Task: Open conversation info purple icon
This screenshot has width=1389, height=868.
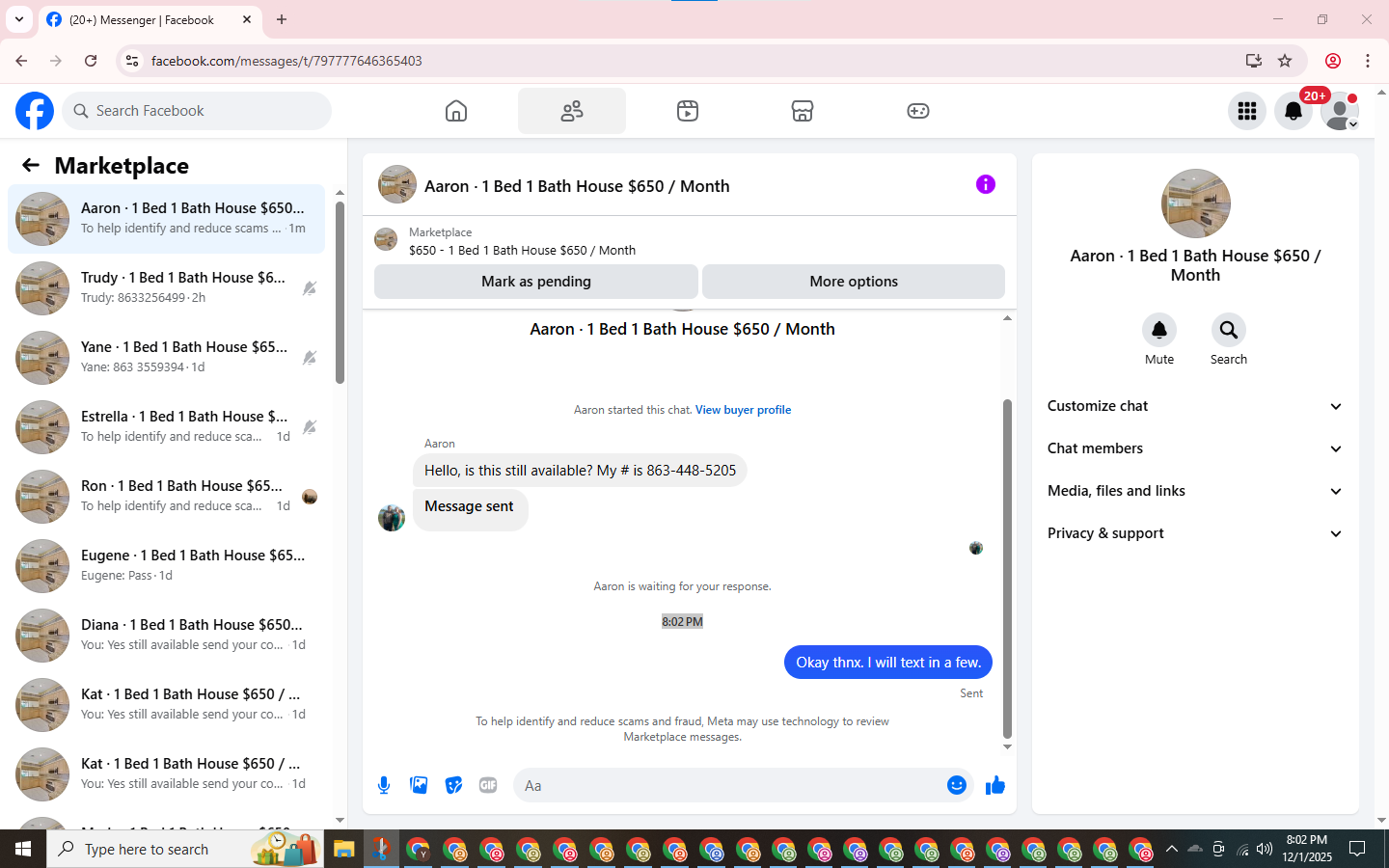Action: [986, 184]
